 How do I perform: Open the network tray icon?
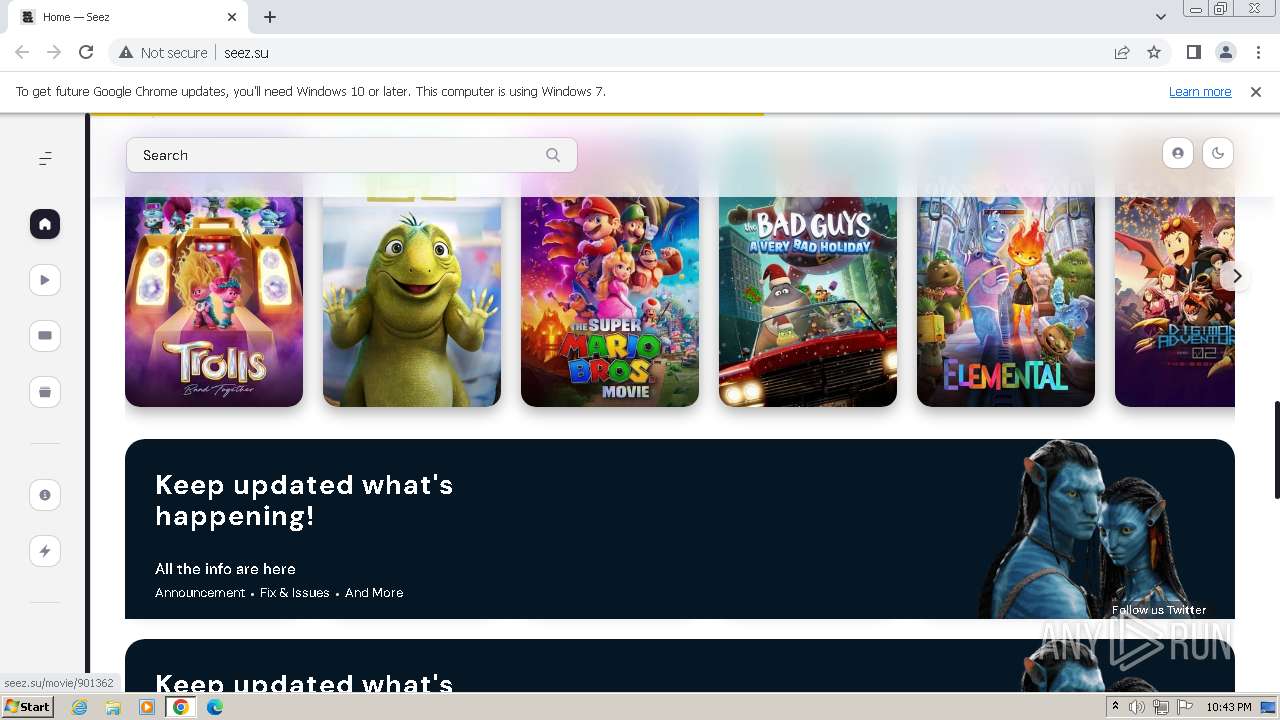1160,707
